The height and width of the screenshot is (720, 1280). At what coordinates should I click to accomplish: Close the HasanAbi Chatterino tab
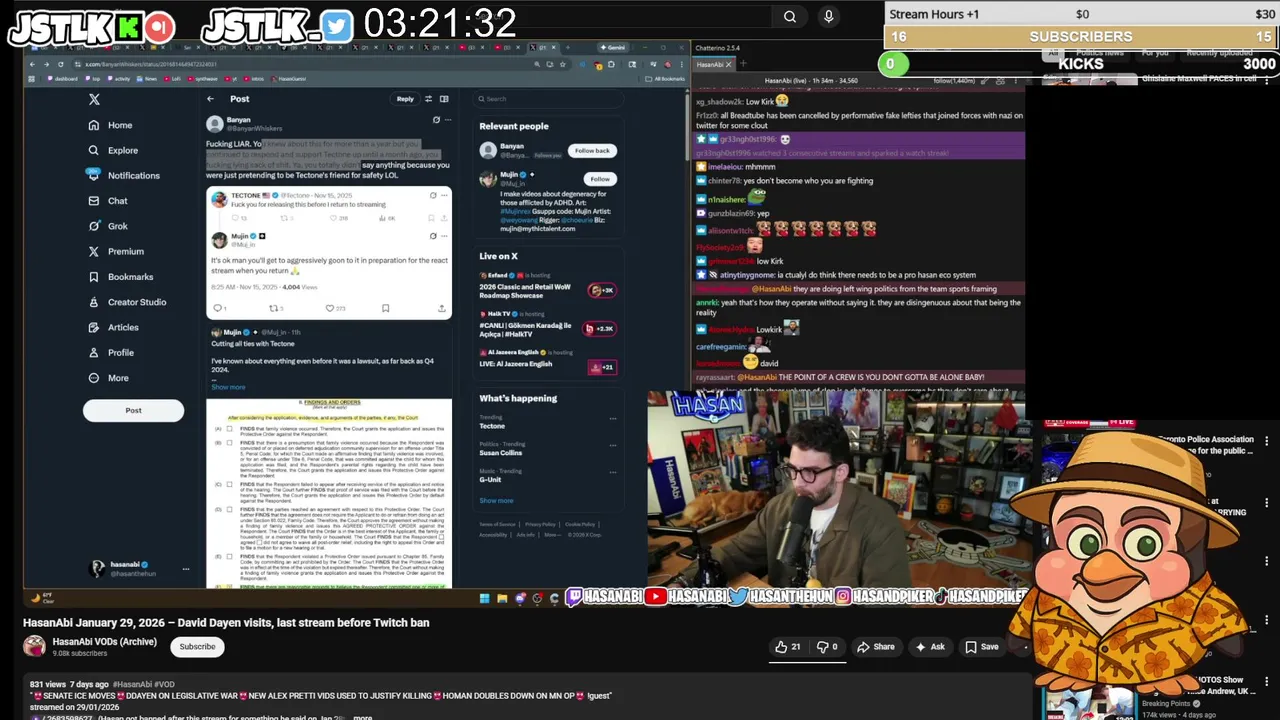729,64
